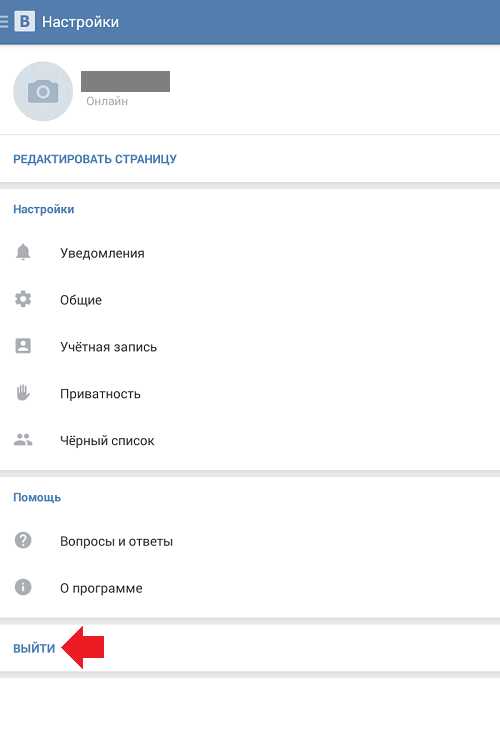Click the account card icon
This screenshot has width=500, height=732.
pyautogui.click(x=23, y=345)
